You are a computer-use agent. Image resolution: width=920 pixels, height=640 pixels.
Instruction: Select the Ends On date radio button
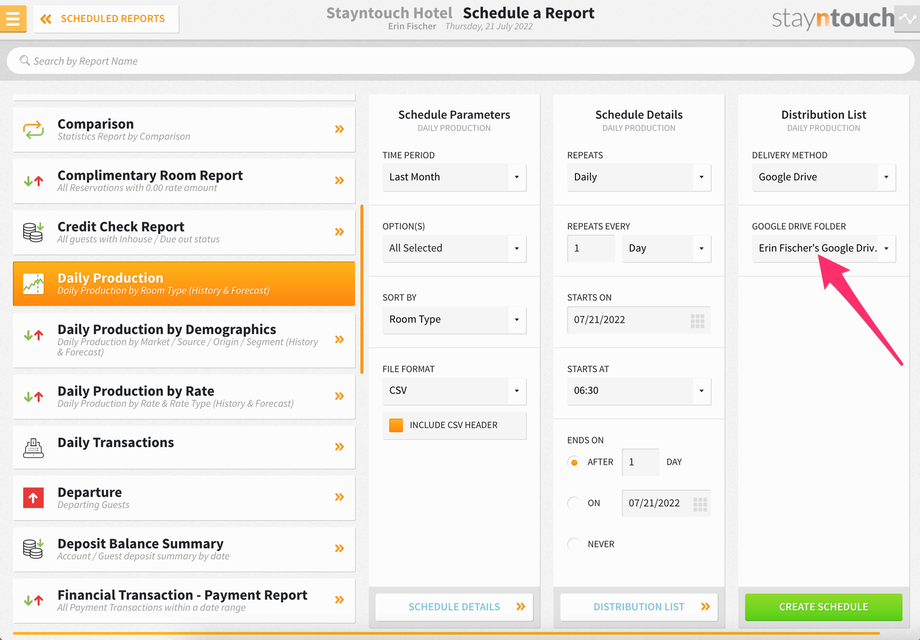click(x=574, y=503)
